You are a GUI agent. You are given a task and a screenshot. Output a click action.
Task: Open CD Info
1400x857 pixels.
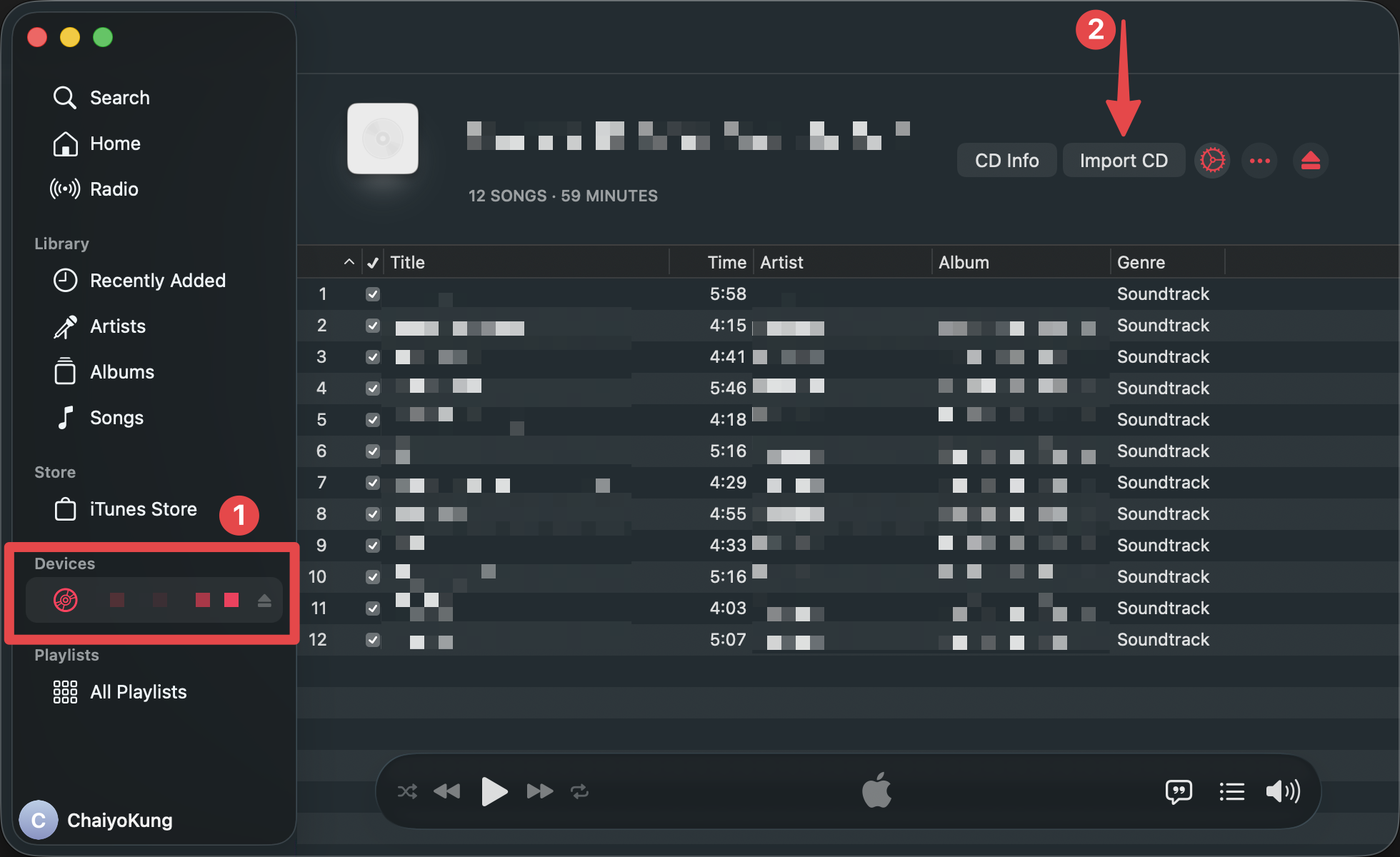click(1006, 160)
